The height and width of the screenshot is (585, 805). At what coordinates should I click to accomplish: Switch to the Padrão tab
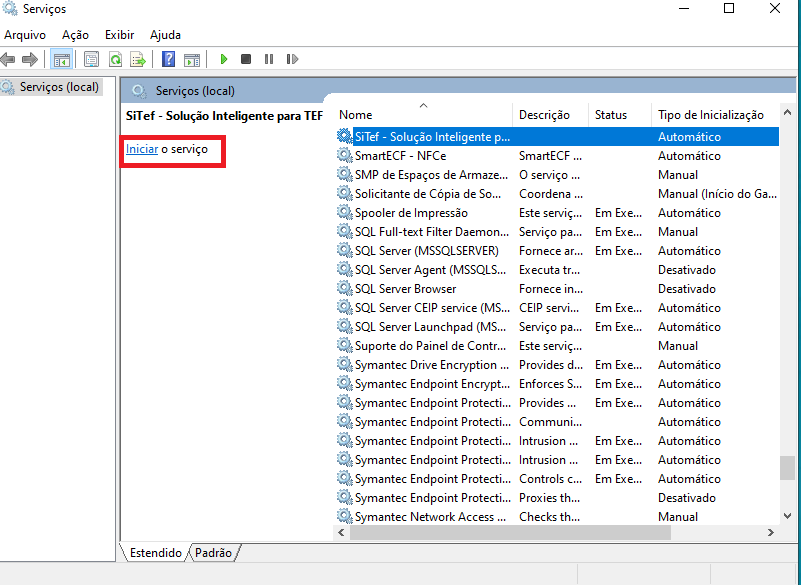pyautogui.click(x=214, y=553)
